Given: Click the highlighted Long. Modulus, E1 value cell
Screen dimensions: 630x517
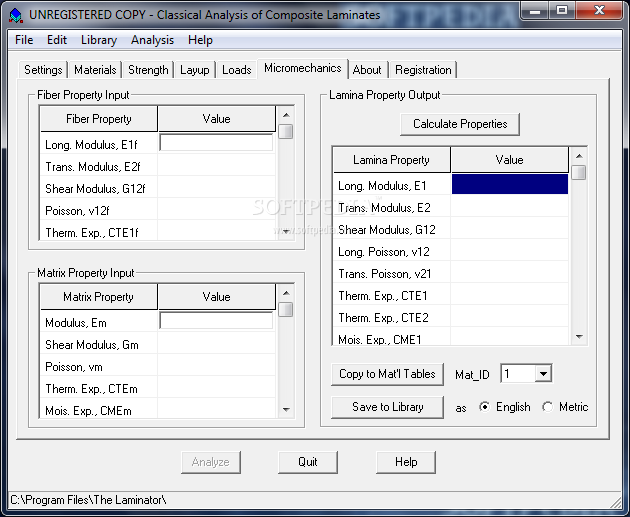Looking at the screenshot, I should (510, 184).
